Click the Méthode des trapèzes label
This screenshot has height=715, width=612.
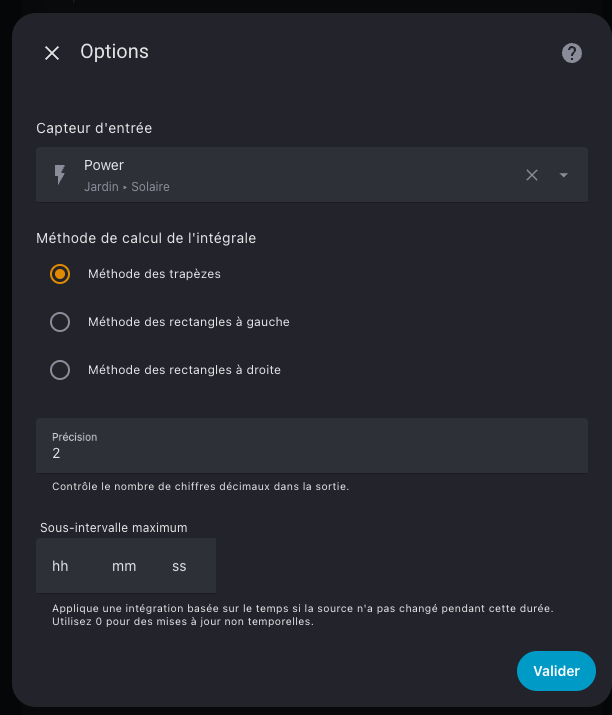154,274
